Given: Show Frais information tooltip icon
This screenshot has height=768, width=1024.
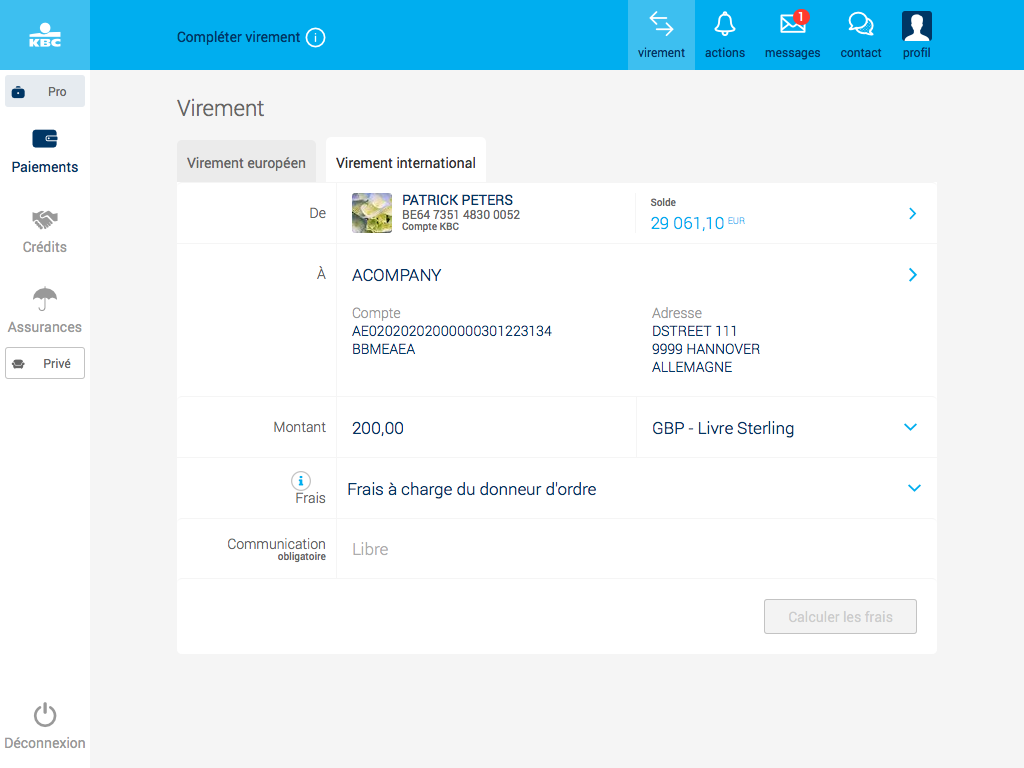Looking at the screenshot, I should coord(300,481).
